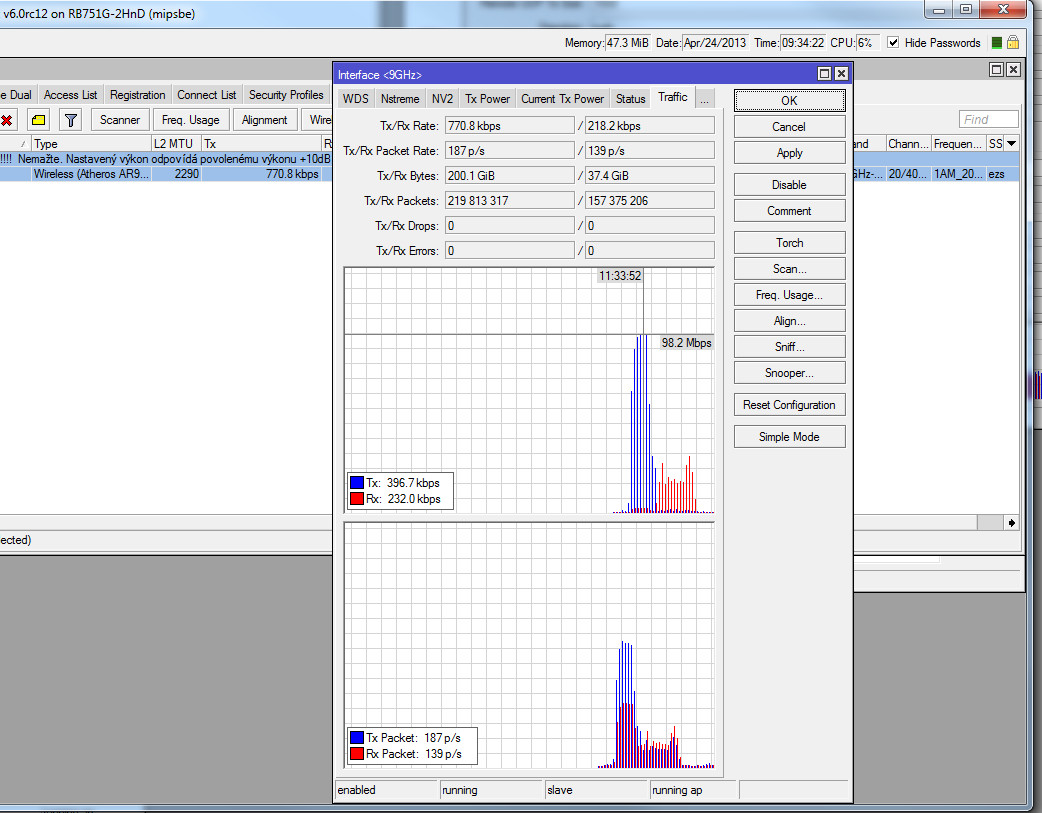Switch to Simple Mode

pos(789,437)
